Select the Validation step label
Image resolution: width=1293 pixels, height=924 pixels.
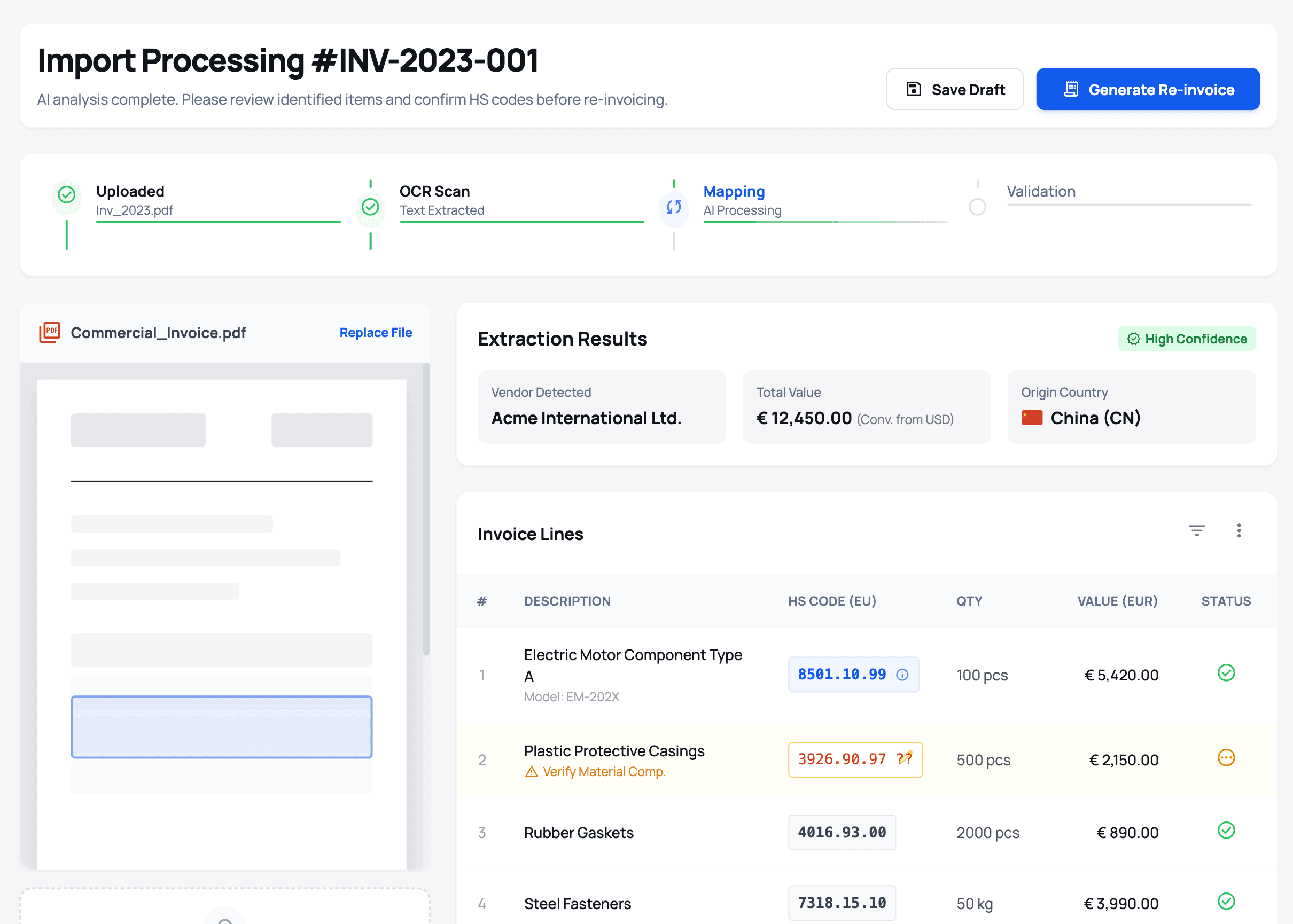pos(1041,192)
